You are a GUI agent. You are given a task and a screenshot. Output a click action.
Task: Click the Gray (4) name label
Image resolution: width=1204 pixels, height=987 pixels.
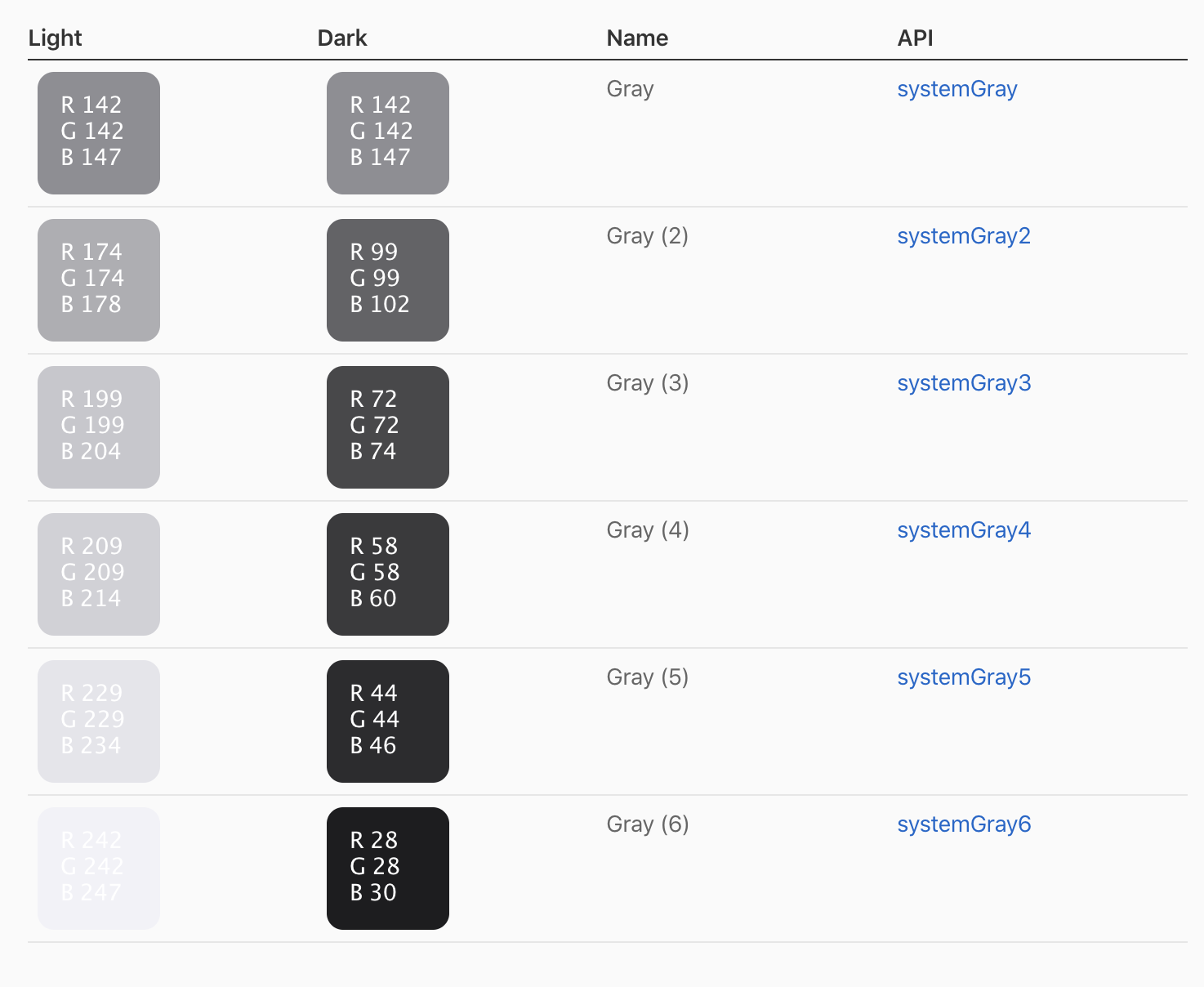pos(648,530)
